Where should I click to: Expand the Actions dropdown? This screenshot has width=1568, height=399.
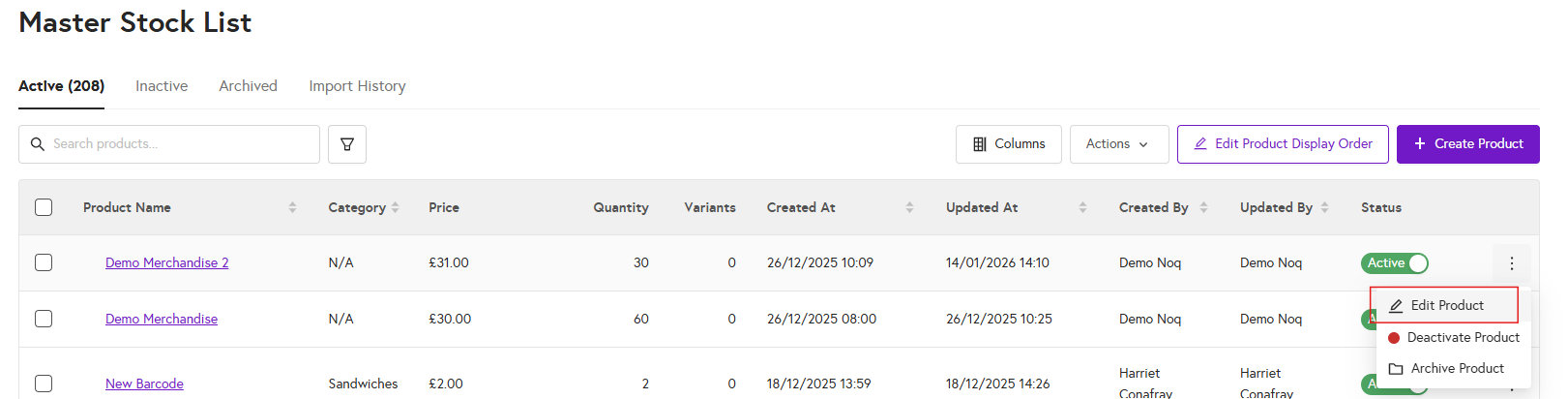pos(1118,144)
